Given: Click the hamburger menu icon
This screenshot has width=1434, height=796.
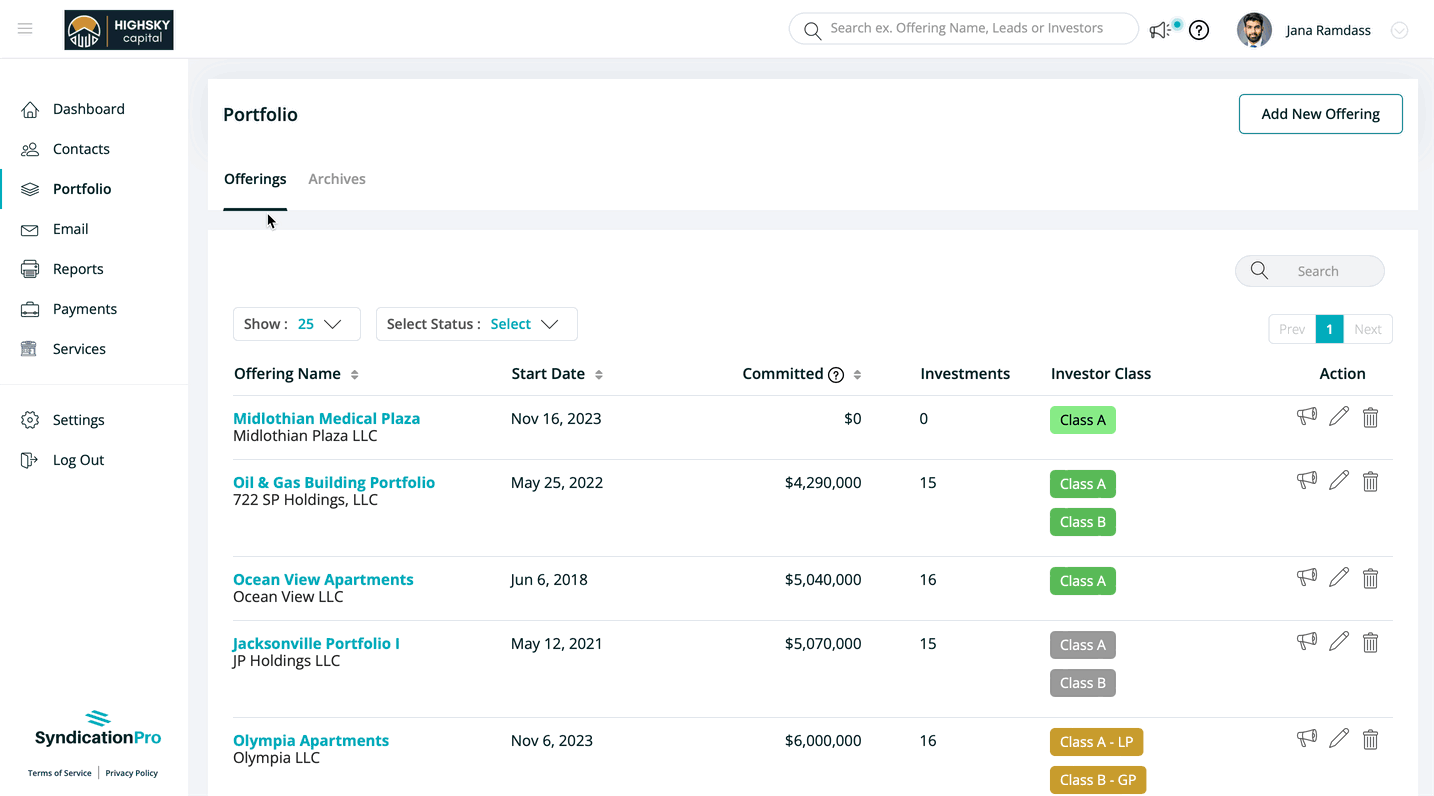Looking at the screenshot, I should tap(25, 29).
